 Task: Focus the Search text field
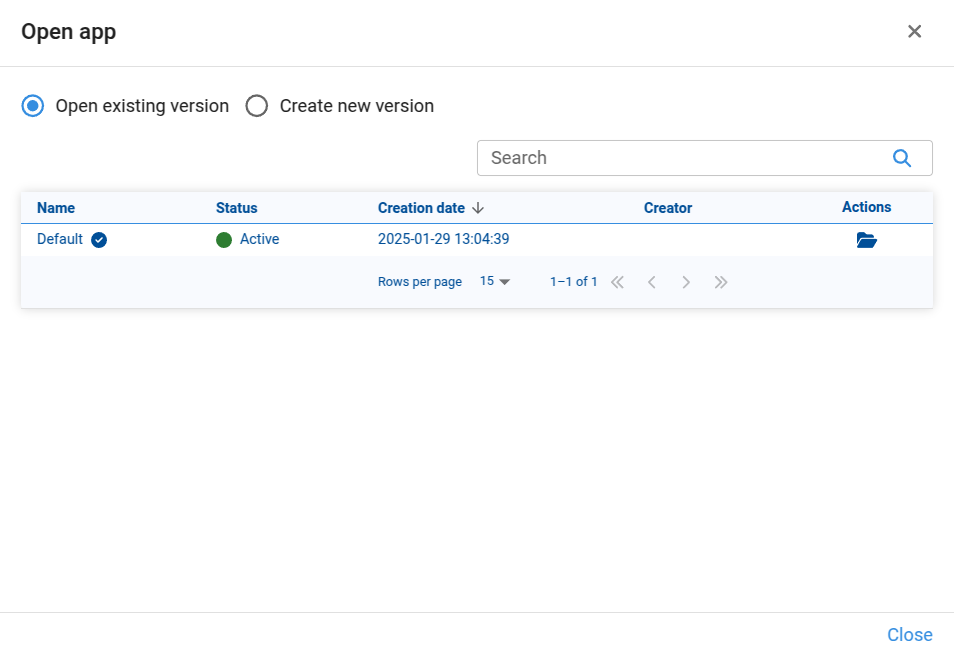[x=680, y=158]
